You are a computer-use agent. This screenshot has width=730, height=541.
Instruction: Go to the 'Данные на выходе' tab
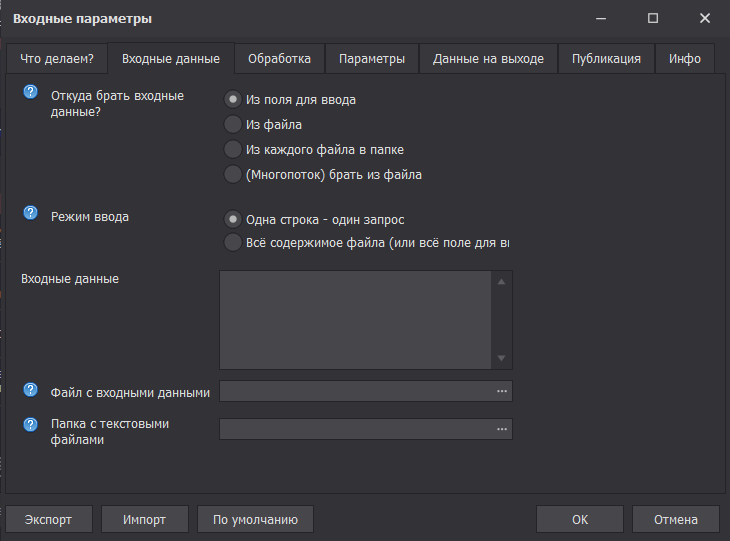click(x=488, y=59)
